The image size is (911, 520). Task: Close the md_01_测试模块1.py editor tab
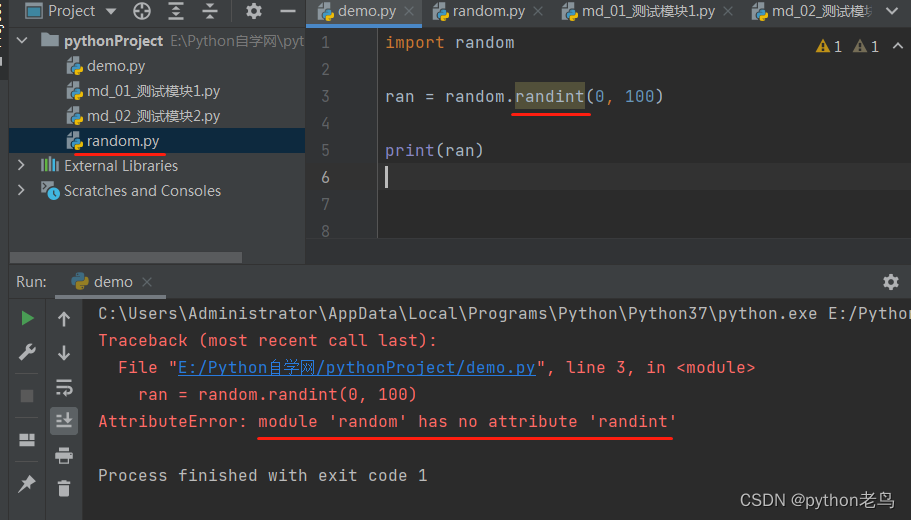click(x=728, y=11)
